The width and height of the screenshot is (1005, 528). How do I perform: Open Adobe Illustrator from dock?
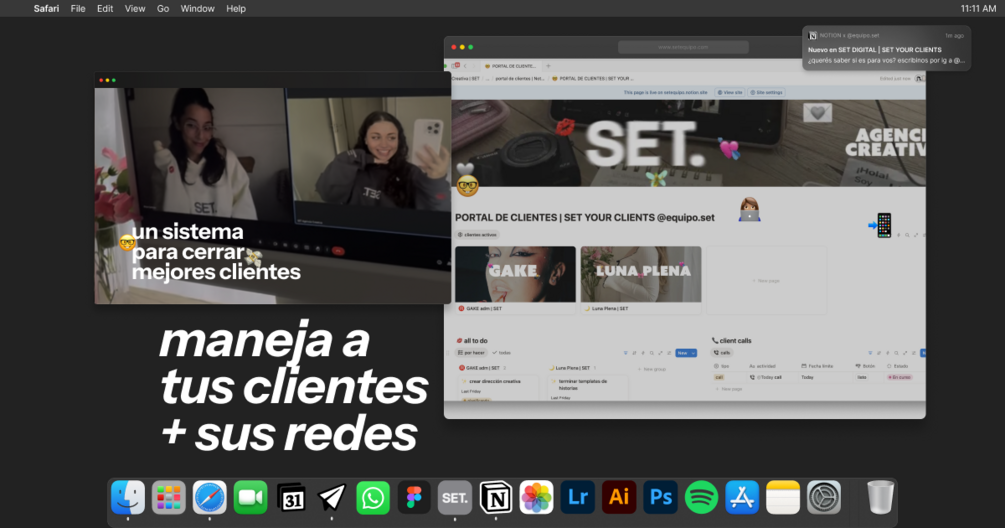619,497
